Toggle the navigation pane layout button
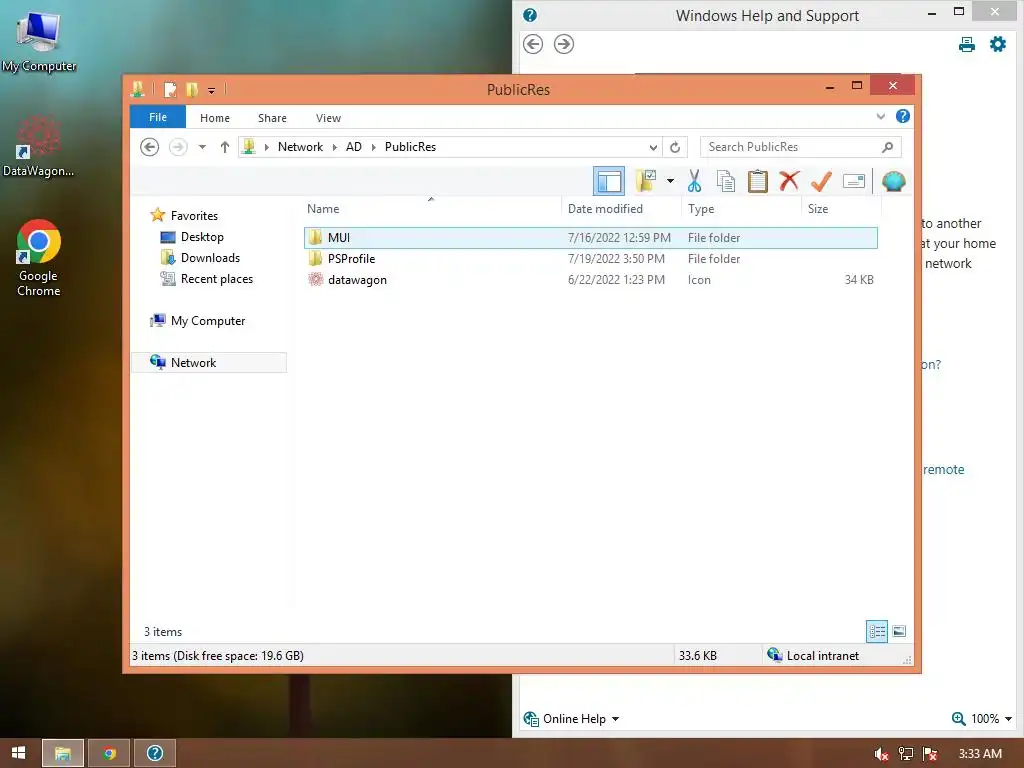This screenshot has width=1024, height=768. 609,181
